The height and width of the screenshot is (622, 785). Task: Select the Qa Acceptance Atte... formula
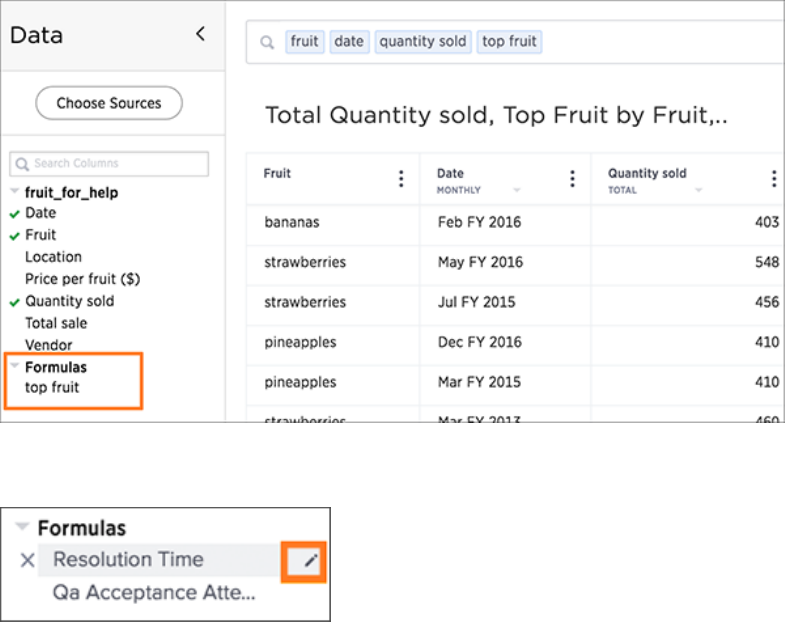[x=154, y=592]
